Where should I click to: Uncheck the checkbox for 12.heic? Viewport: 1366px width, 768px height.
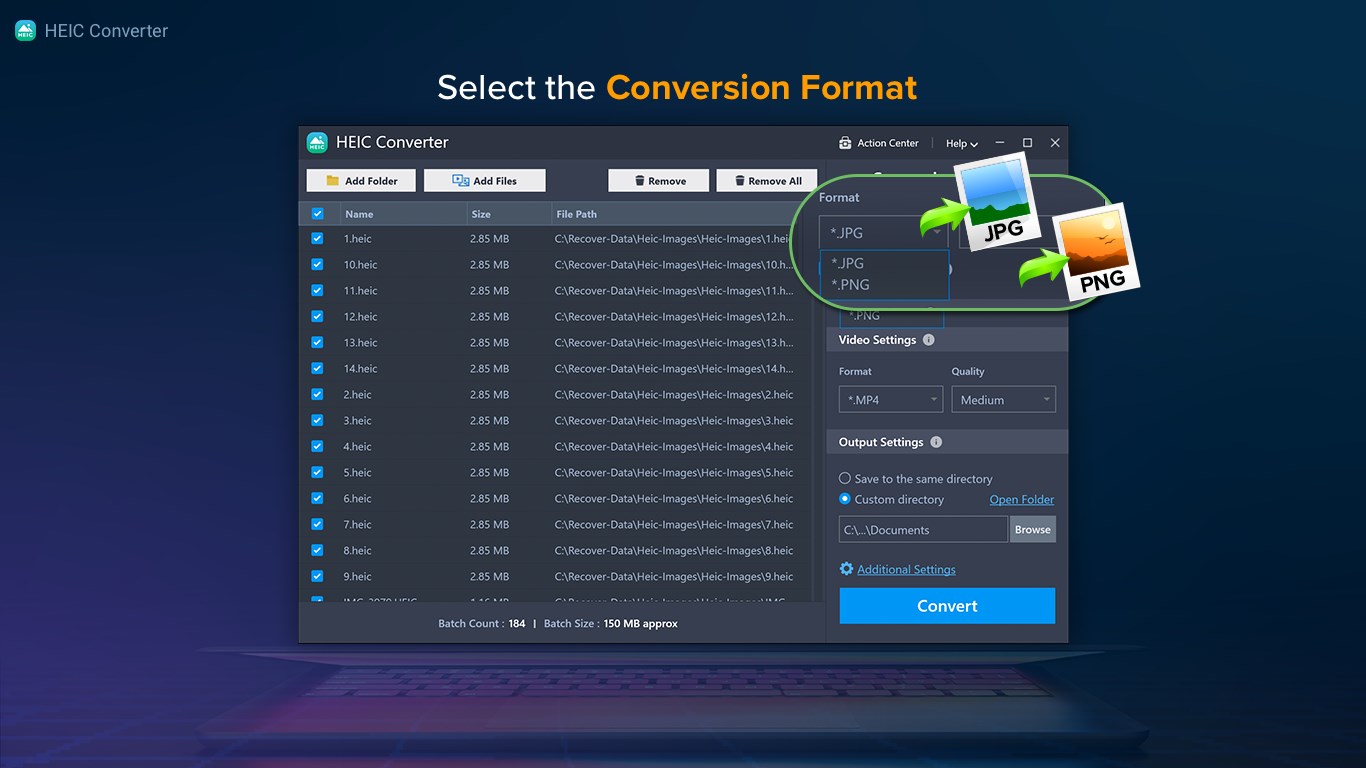point(317,316)
